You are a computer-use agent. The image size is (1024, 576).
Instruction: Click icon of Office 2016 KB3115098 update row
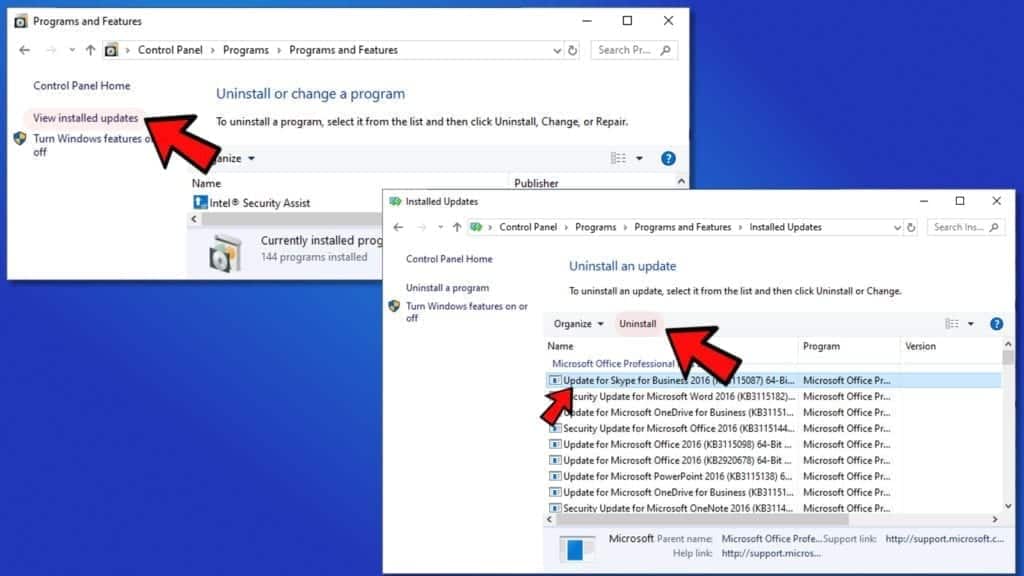555,444
